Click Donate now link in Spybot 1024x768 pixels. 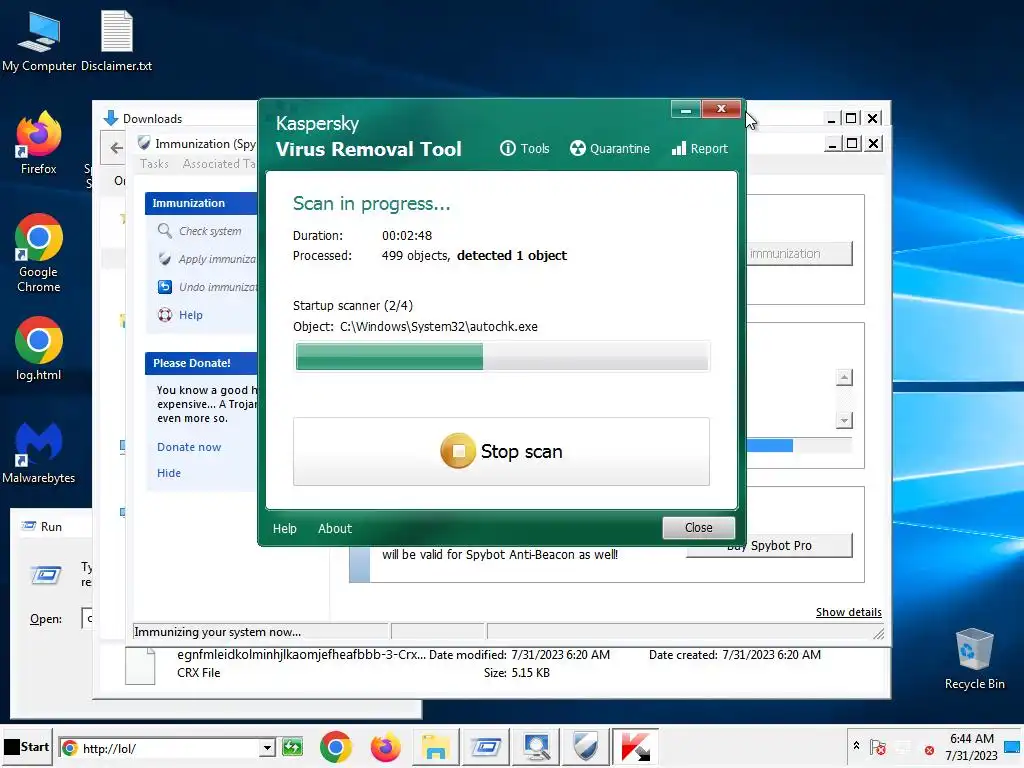[x=189, y=447]
